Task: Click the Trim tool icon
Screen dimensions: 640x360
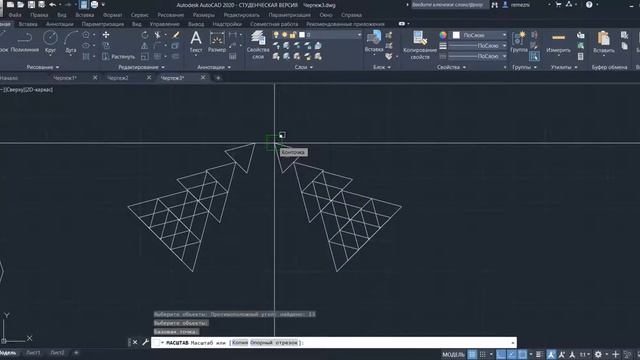Action: click(158, 35)
